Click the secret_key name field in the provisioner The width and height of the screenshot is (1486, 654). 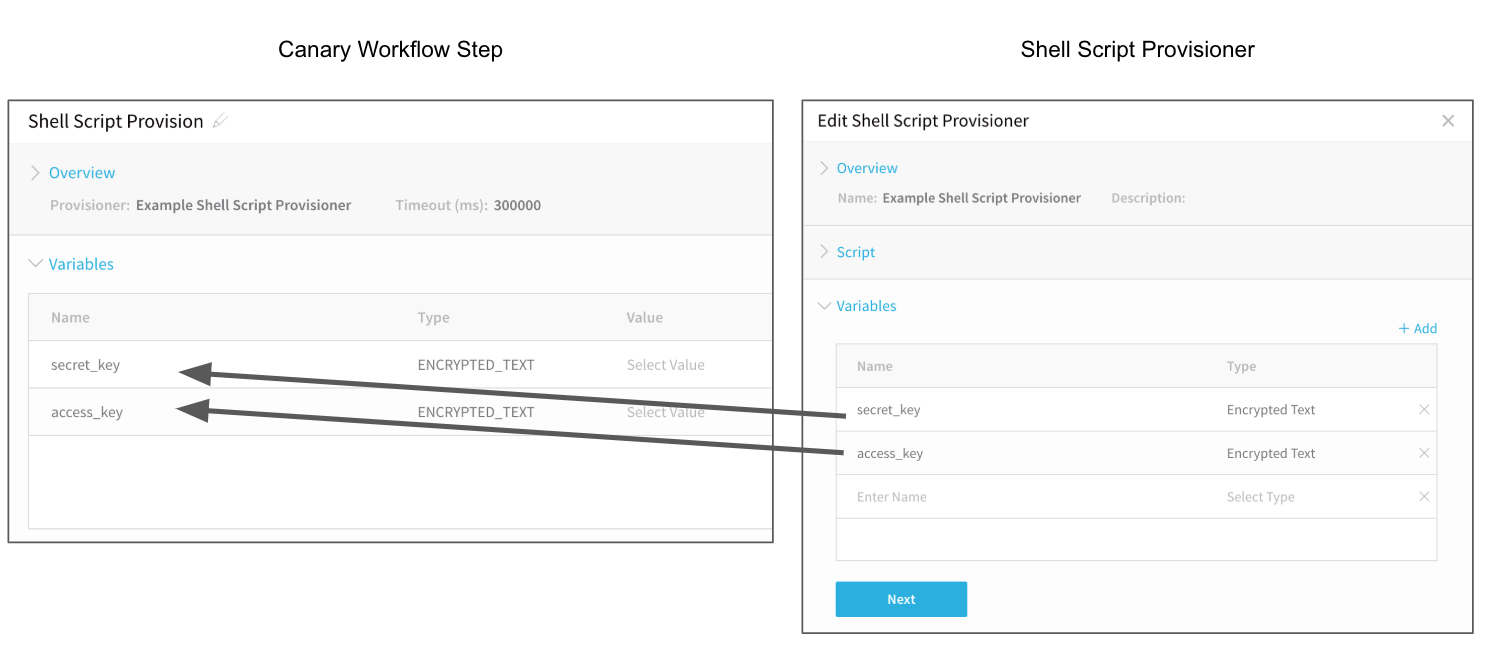coord(889,410)
